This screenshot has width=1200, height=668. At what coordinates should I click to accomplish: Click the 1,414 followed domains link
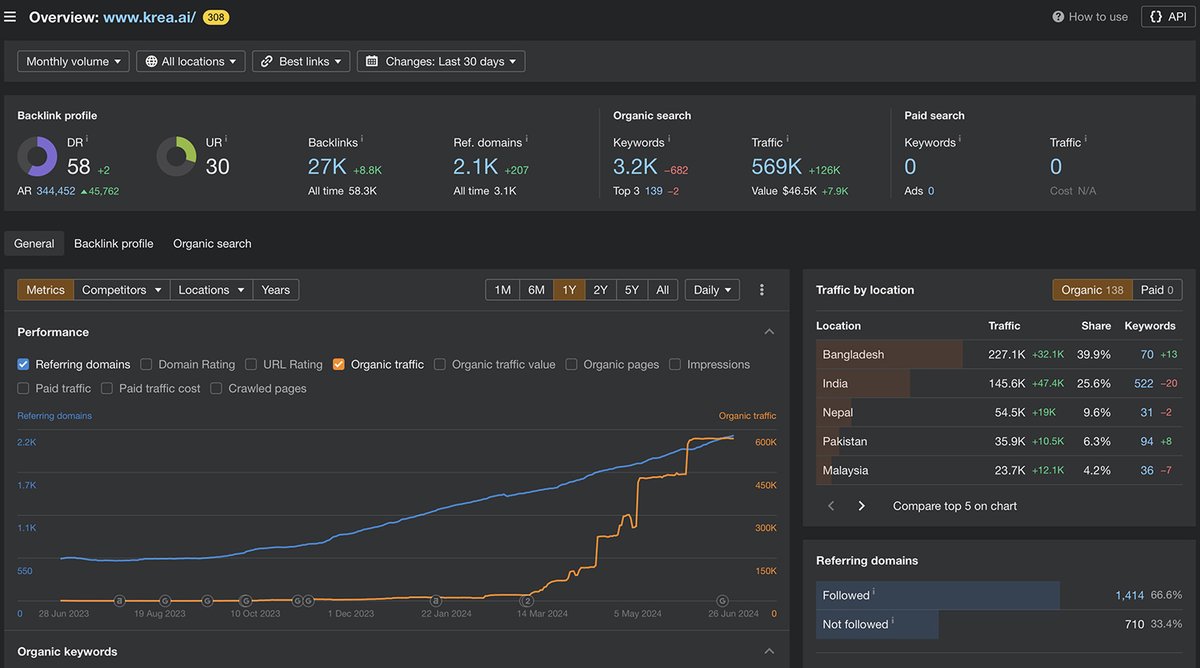point(1130,595)
